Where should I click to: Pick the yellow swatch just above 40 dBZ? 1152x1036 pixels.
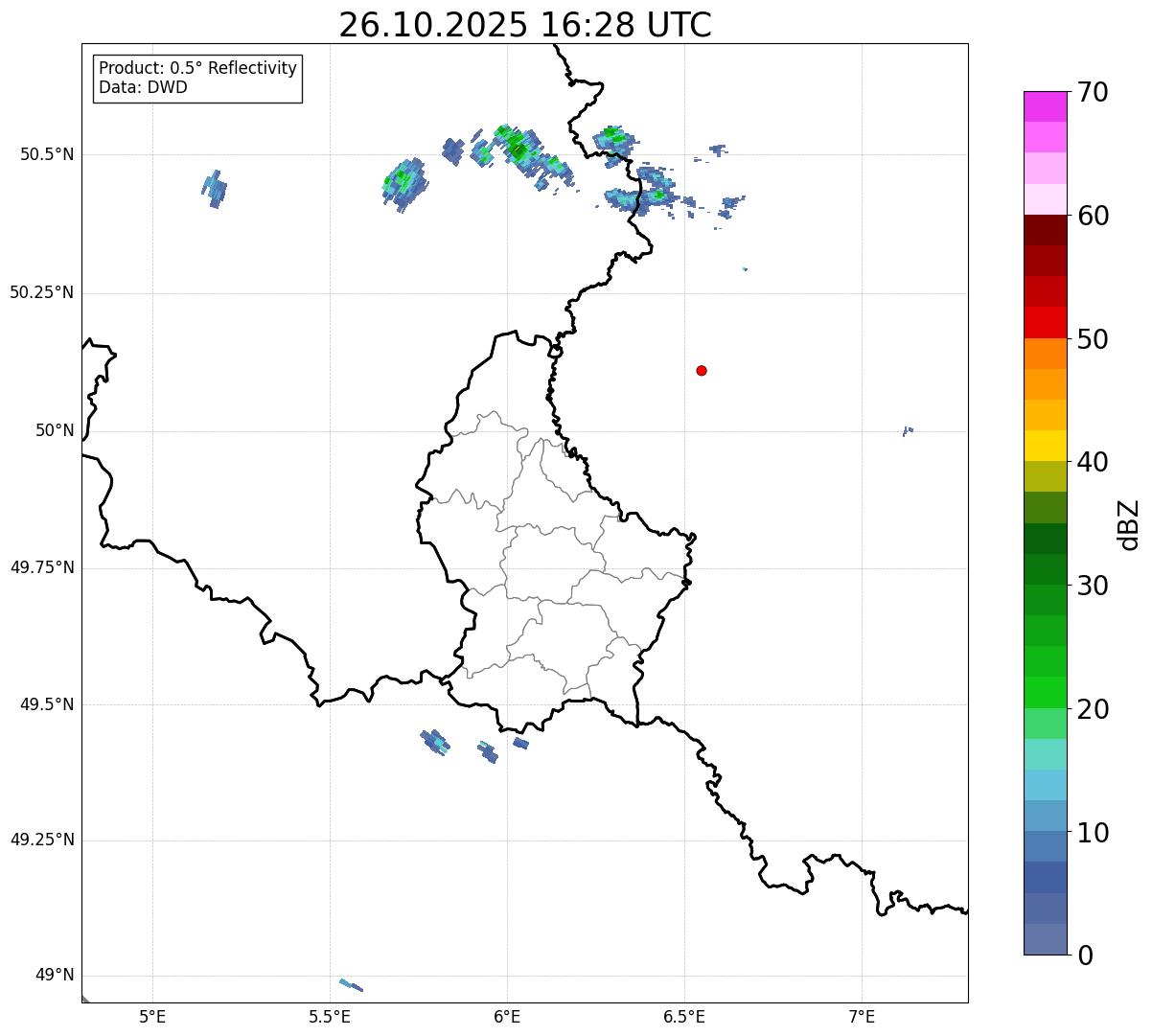point(1045,446)
